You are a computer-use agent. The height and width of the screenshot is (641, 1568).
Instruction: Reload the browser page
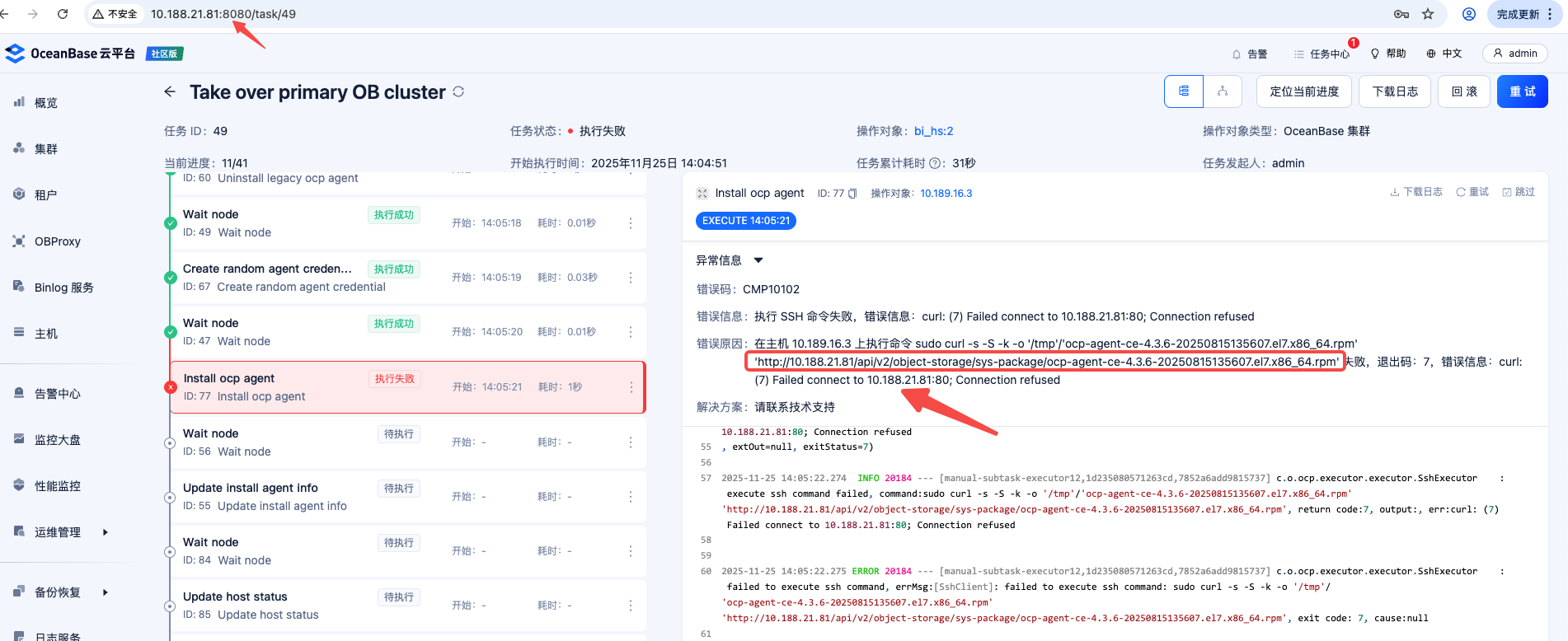coord(63,14)
